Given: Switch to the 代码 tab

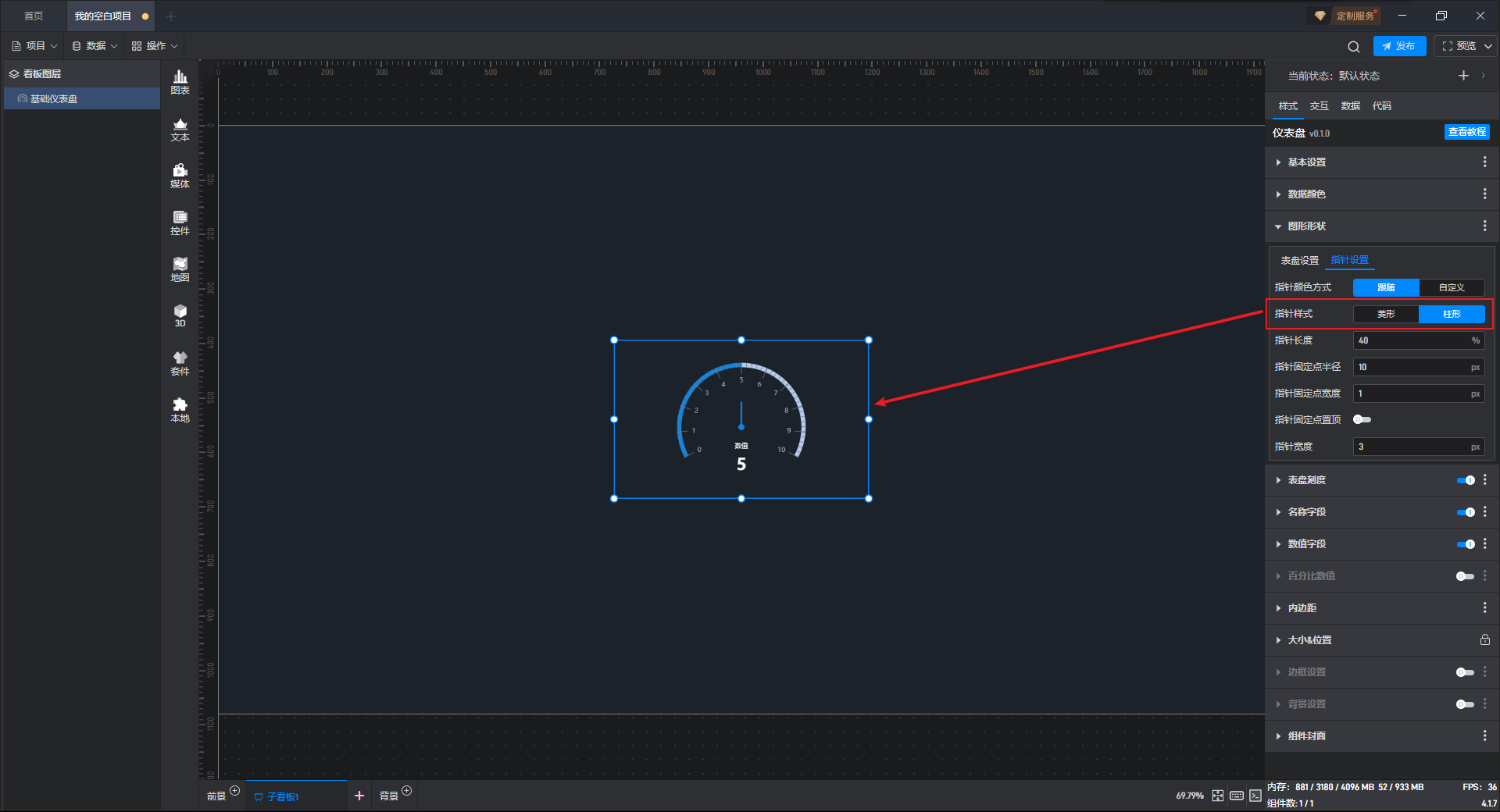Looking at the screenshot, I should 1382,106.
